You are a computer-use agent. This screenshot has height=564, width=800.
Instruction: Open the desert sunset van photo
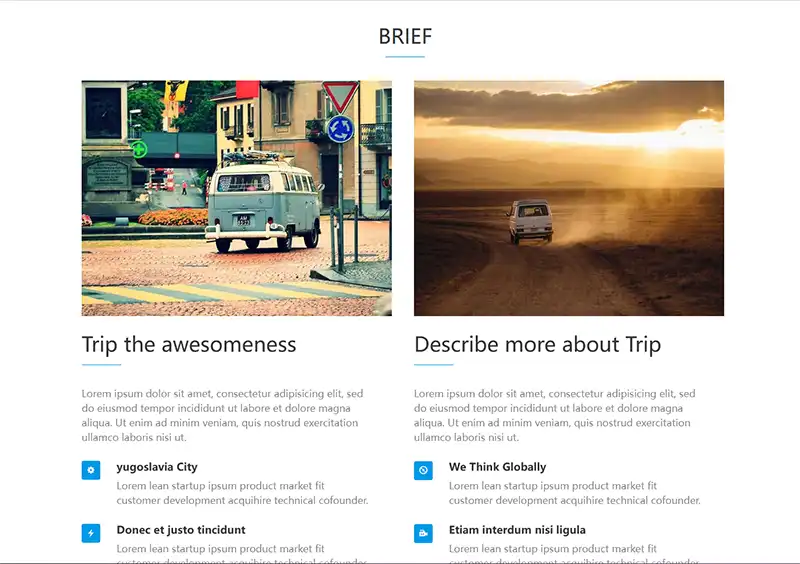click(569, 198)
